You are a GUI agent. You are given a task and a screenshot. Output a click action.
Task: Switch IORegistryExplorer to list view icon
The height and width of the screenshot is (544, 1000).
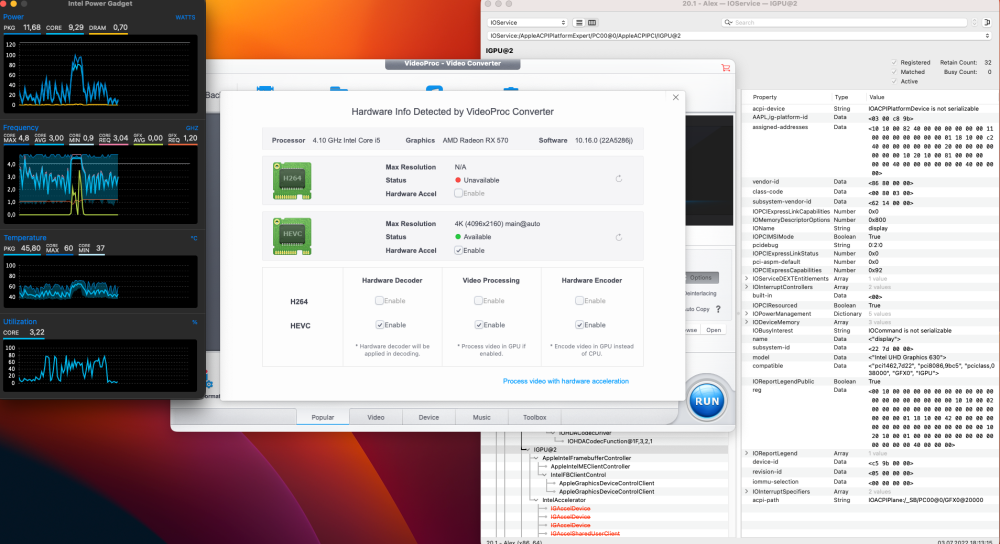(579, 22)
